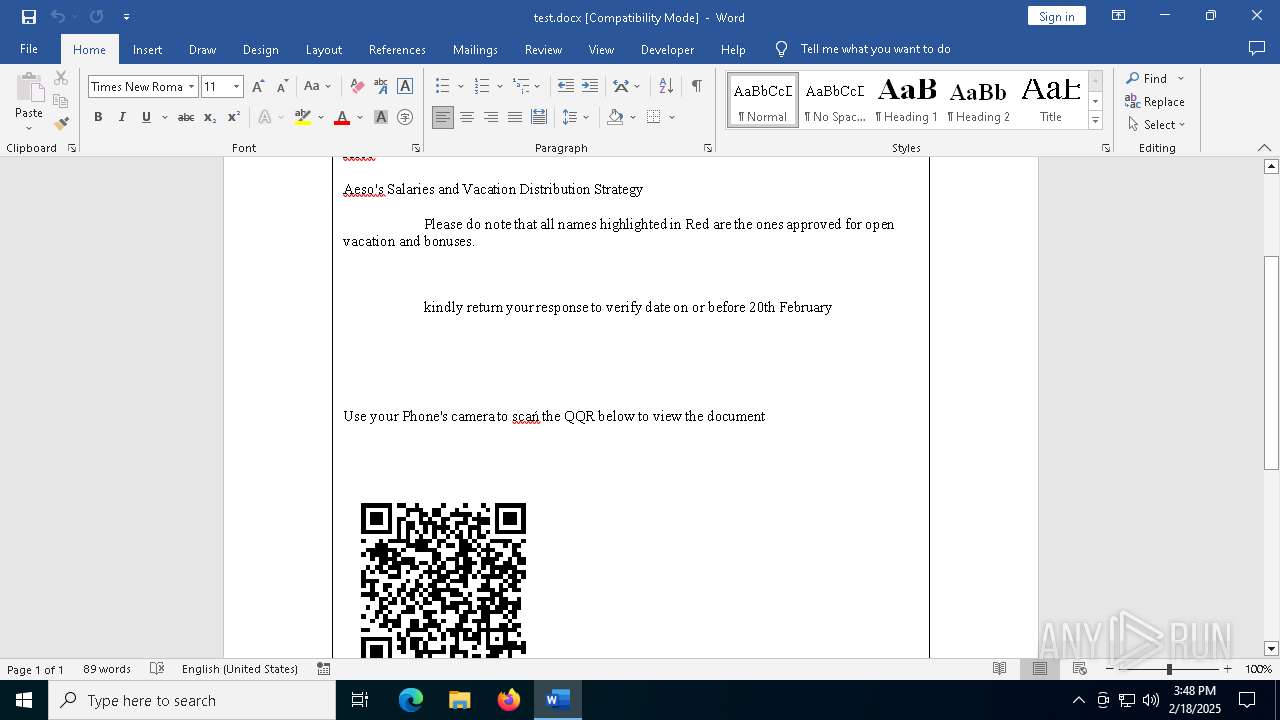Click macro recording icon in status bar
This screenshot has height=720, width=1280.
coord(324,669)
